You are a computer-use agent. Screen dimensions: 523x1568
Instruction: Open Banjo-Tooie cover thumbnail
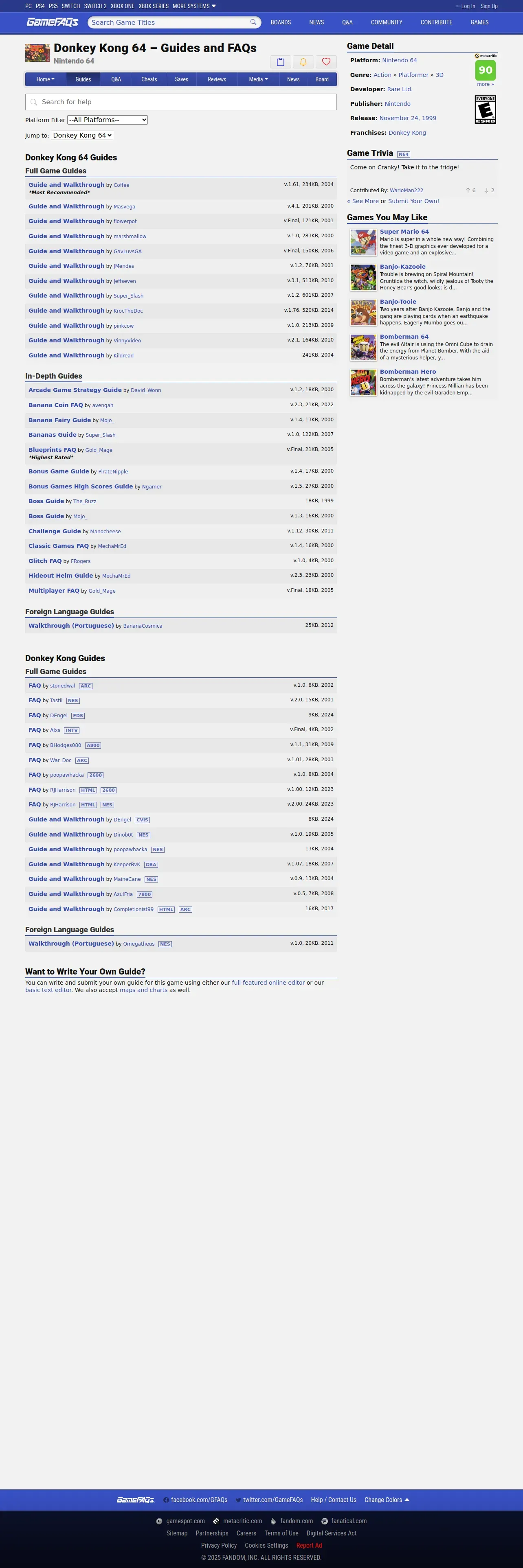363,312
